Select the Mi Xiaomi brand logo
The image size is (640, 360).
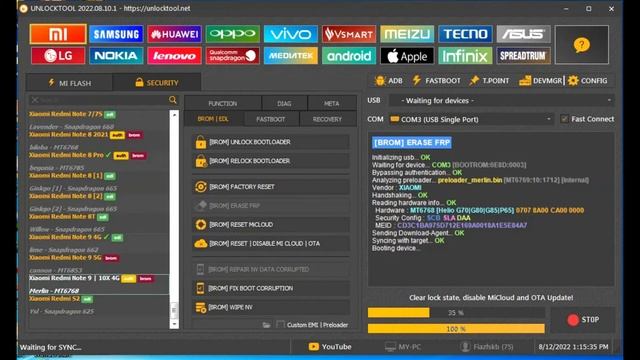pyautogui.click(x=58, y=34)
